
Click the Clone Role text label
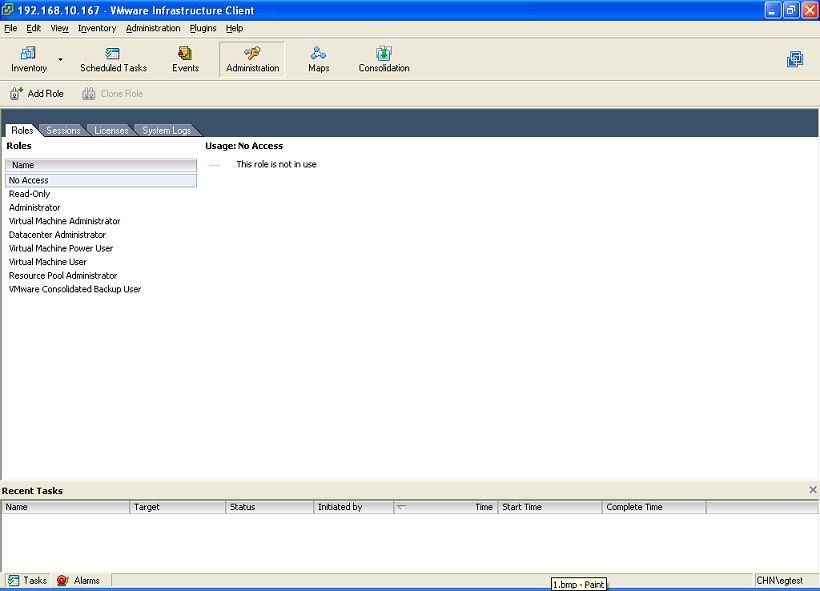122,94
